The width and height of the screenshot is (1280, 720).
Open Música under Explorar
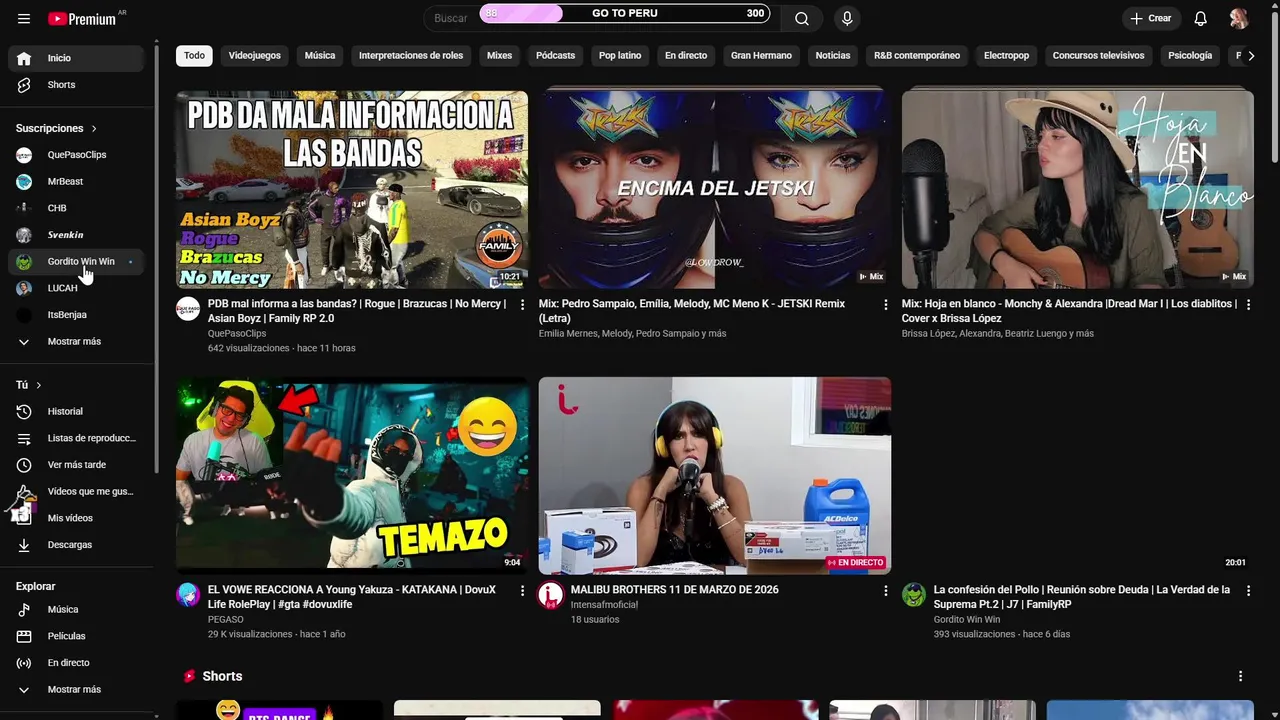click(76, 610)
